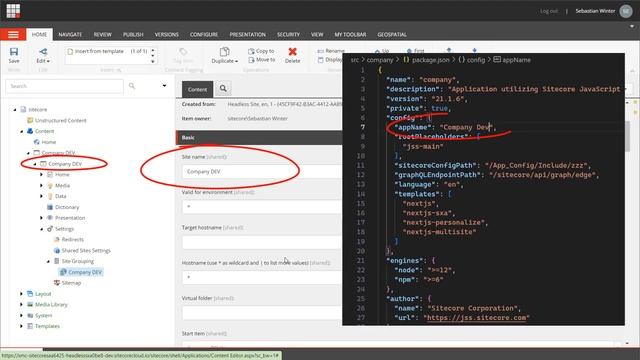Image resolution: width=640 pixels, height=360 pixels.
Task: Expand the Presentation node arrow
Action: (42, 218)
